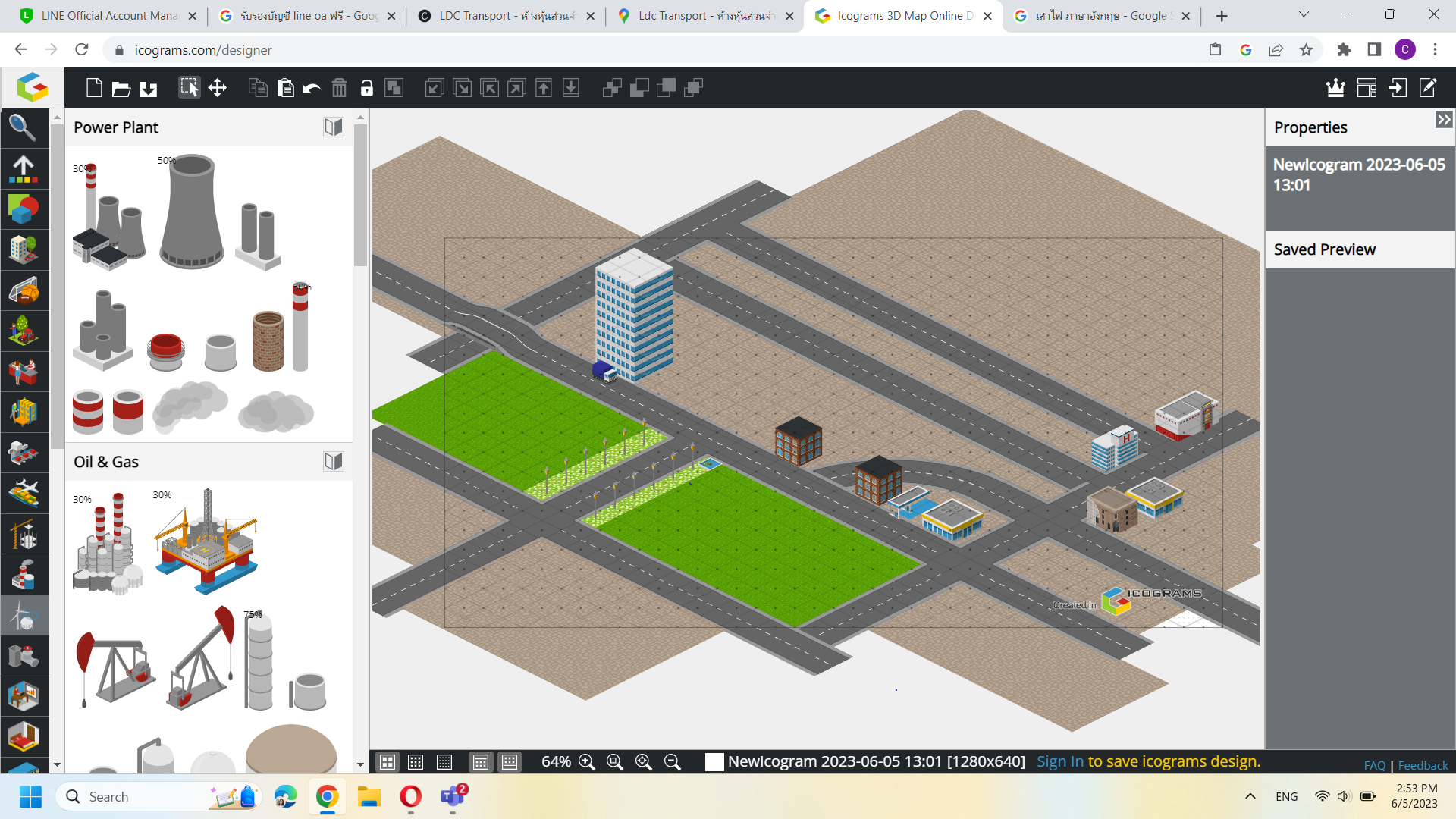The height and width of the screenshot is (819, 1456).
Task: Click the paste clipboard icon
Action: coord(285,89)
